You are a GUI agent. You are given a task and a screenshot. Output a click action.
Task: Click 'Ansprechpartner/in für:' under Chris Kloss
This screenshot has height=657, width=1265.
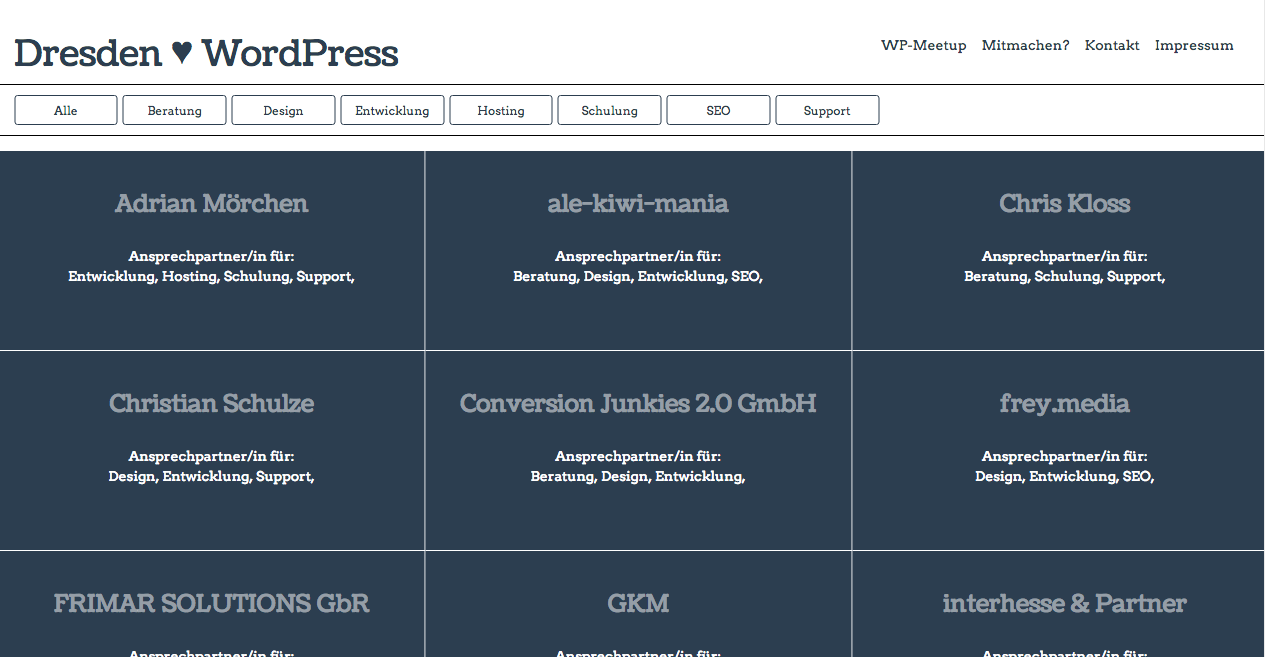click(1064, 256)
